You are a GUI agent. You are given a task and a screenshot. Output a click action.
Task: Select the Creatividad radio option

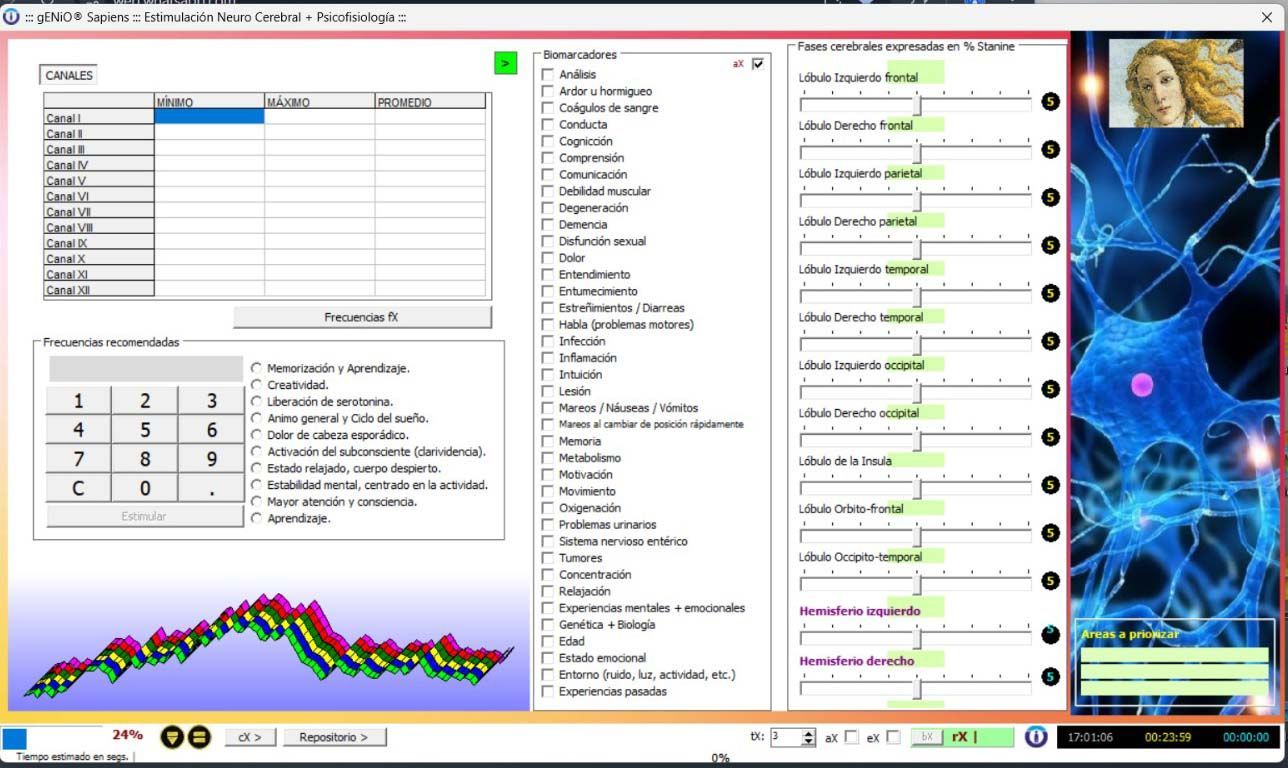(257, 385)
